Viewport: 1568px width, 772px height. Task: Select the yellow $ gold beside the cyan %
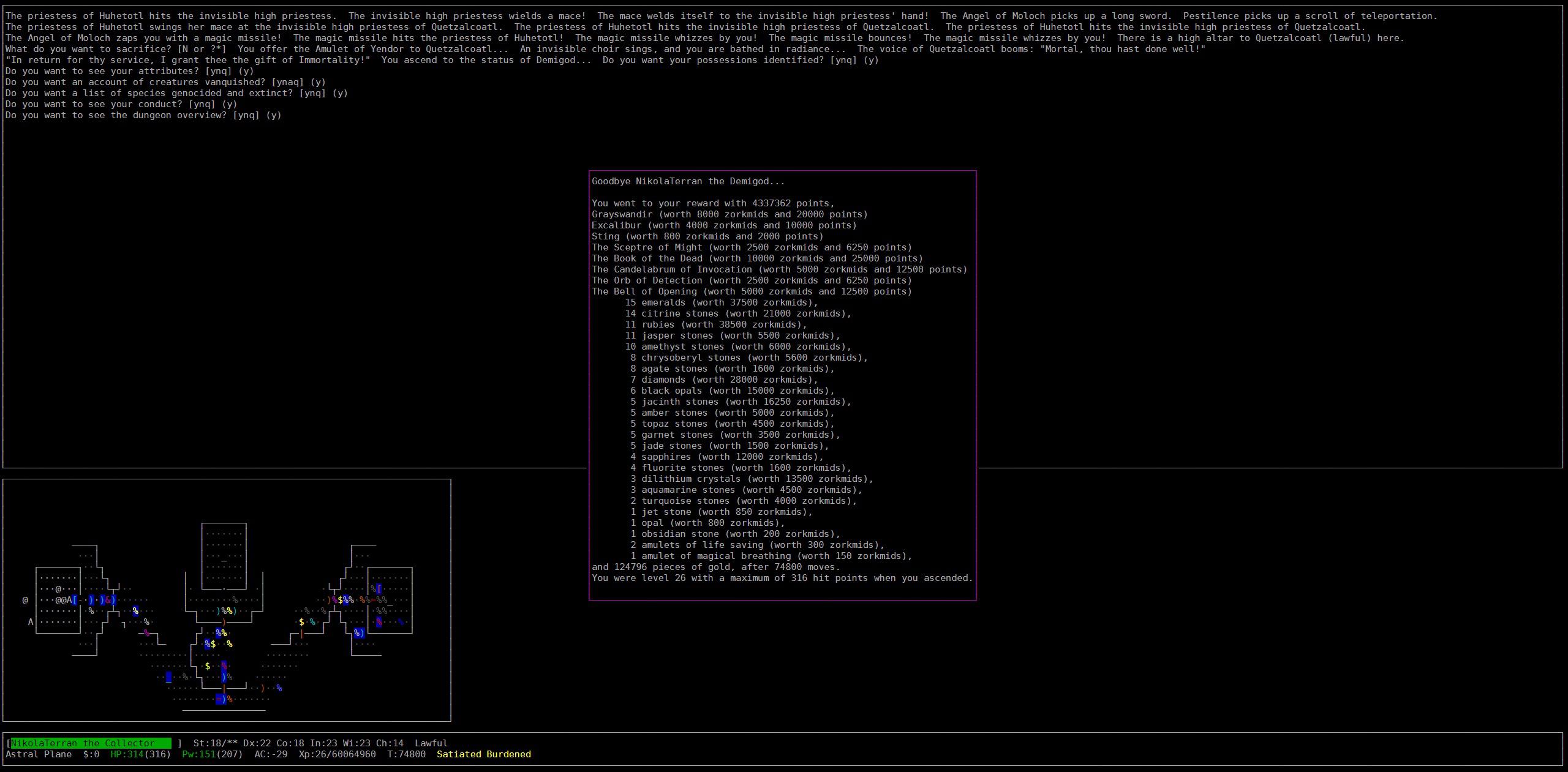click(x=301, y=622)
